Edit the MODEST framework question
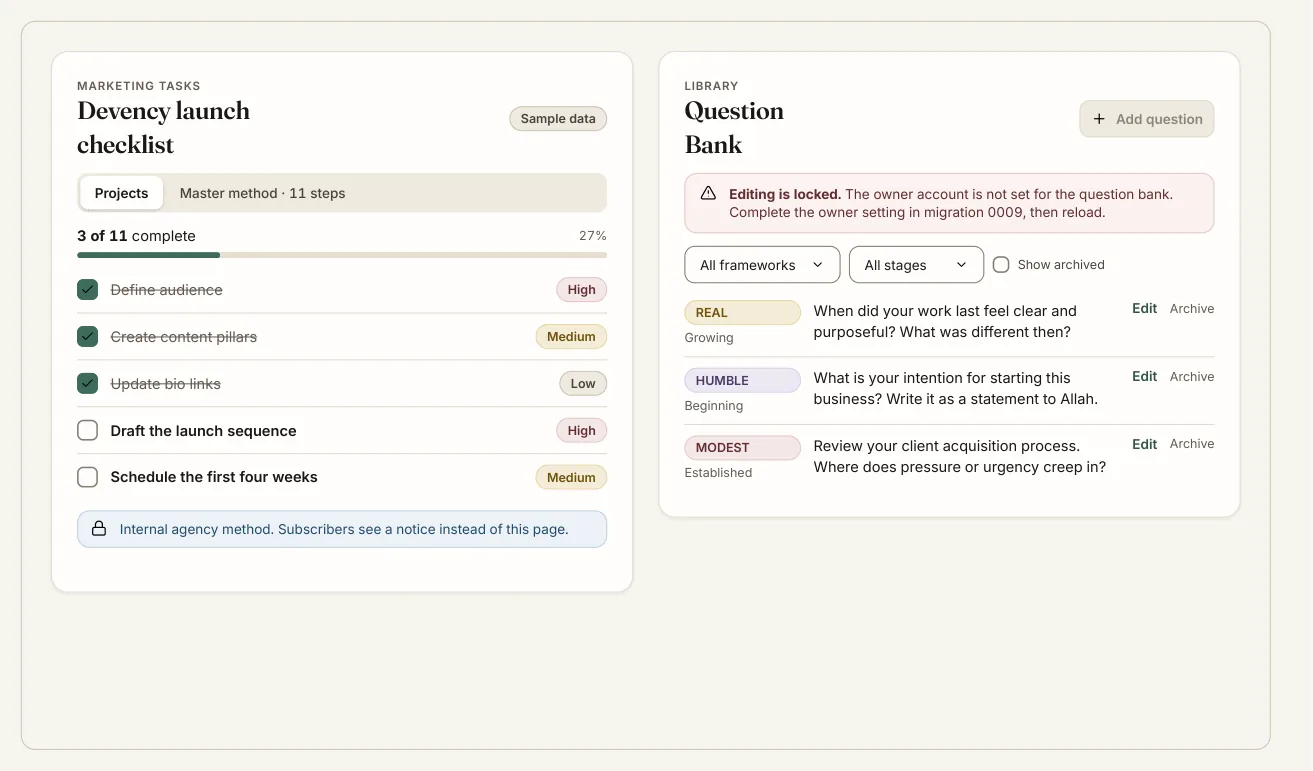Screen dimensions: 1313x771 (x=1144, y=443)
